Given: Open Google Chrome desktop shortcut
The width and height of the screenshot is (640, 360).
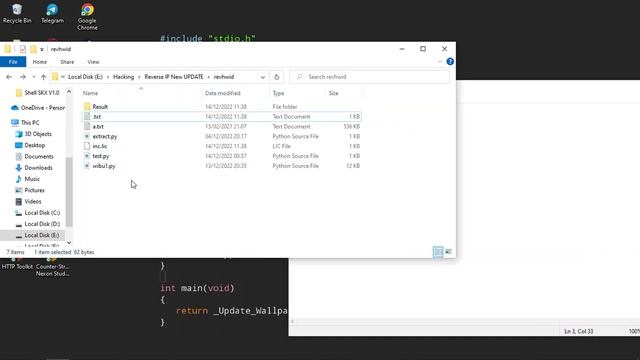Looking at the screenshot, I should tap(87, 17).
